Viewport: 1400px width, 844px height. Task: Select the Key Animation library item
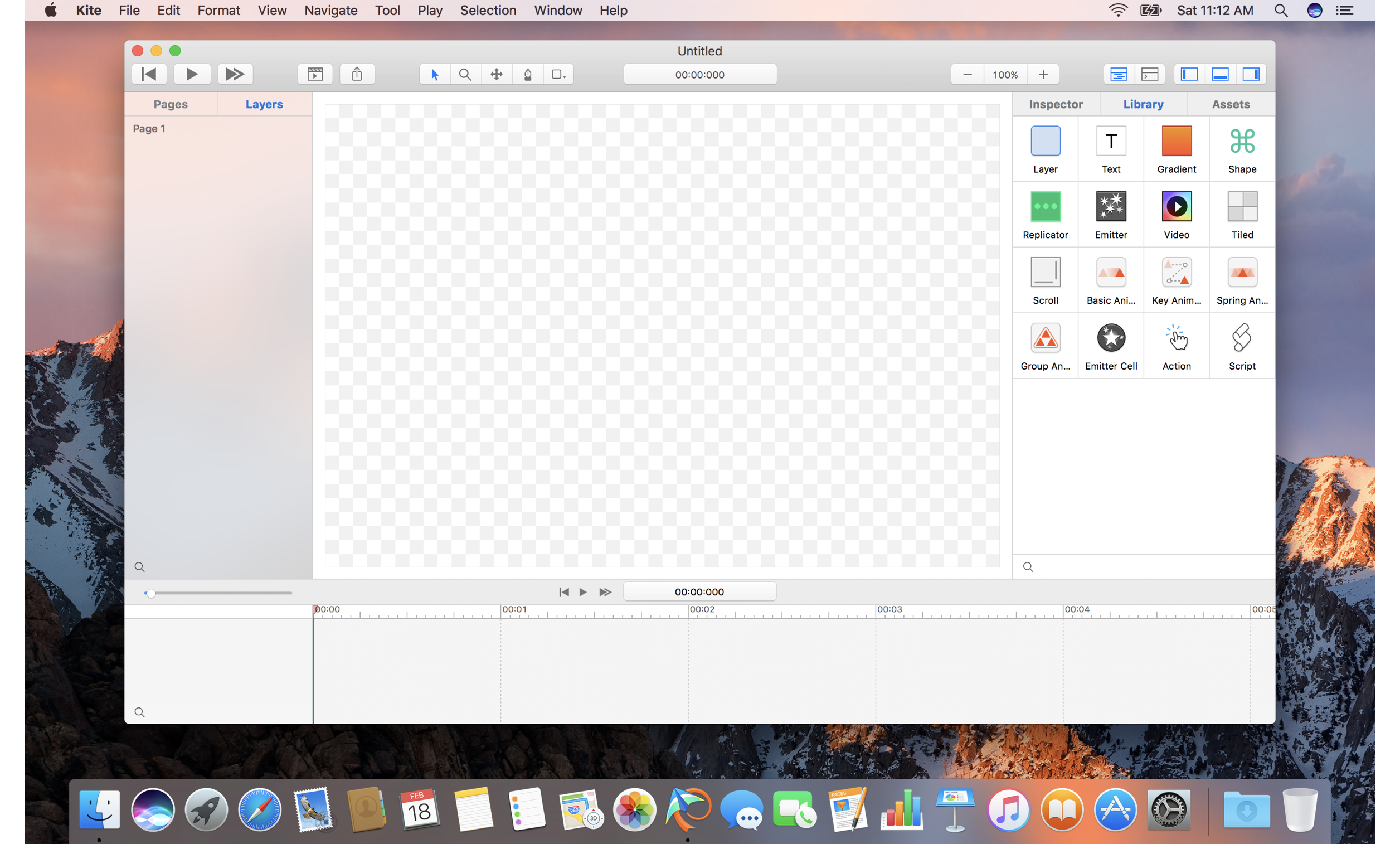(1175, 279)
